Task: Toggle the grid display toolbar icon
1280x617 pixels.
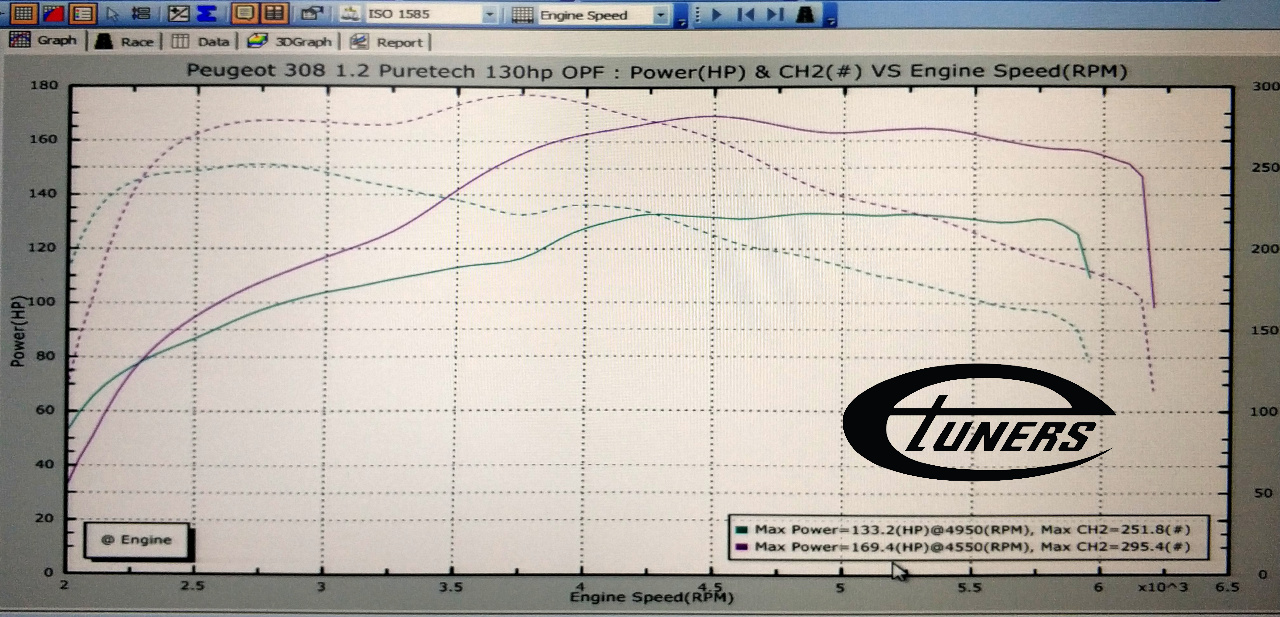Action: coord(23,14)
